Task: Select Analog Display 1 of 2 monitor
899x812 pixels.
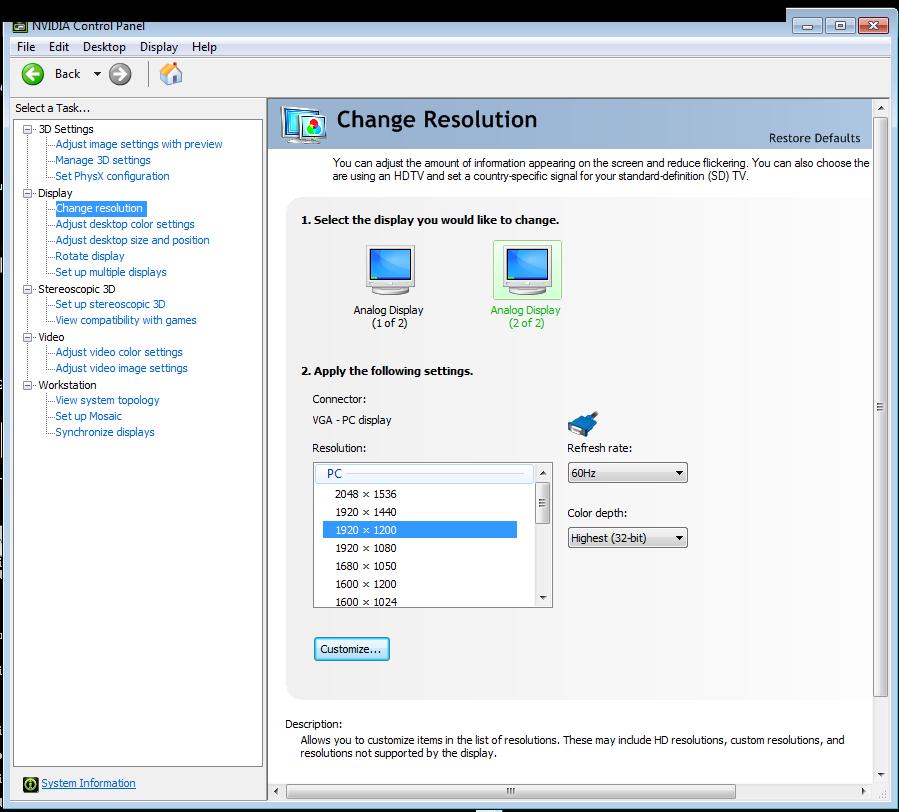Action: (389, 270)
